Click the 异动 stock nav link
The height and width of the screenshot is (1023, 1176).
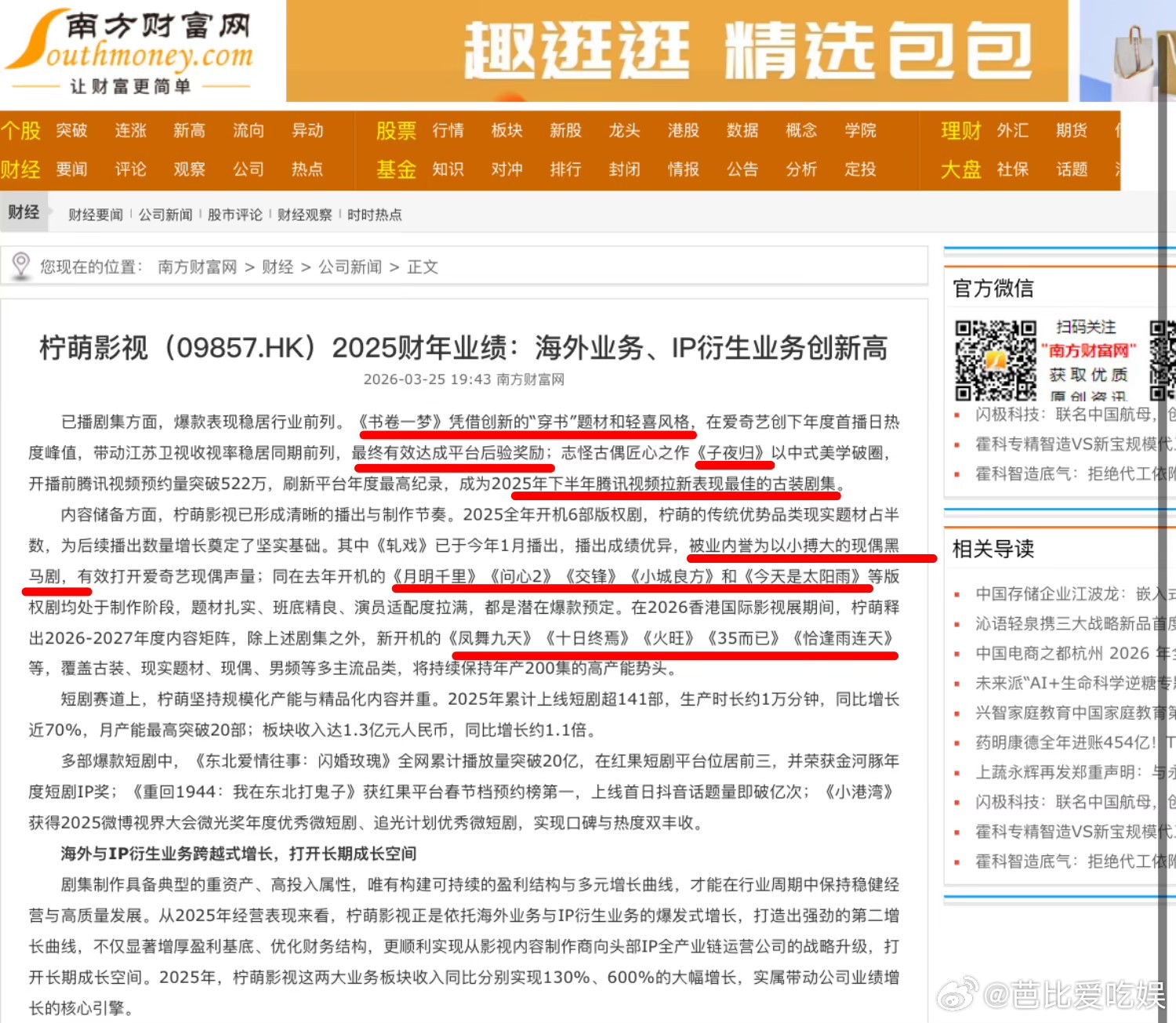coord(307,131)
